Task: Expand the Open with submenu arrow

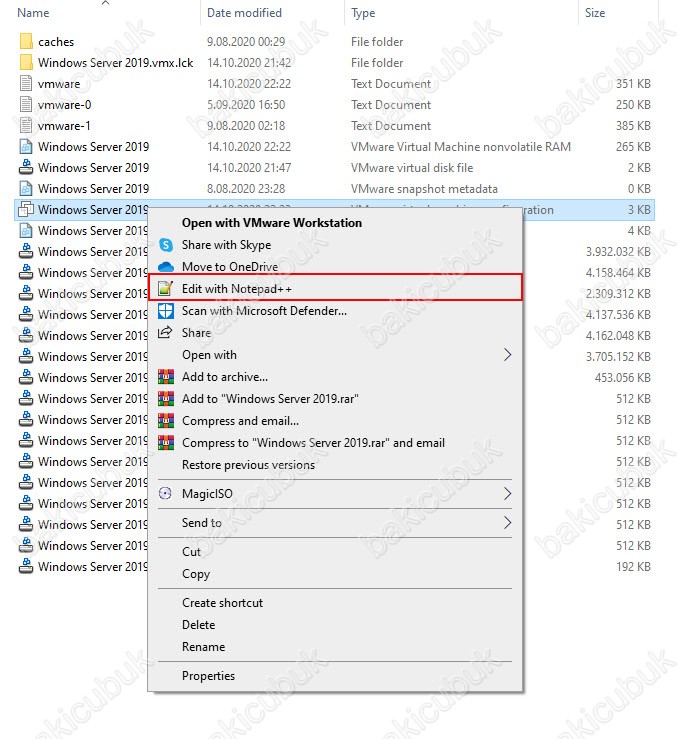Action: click(x=507, y=355)
